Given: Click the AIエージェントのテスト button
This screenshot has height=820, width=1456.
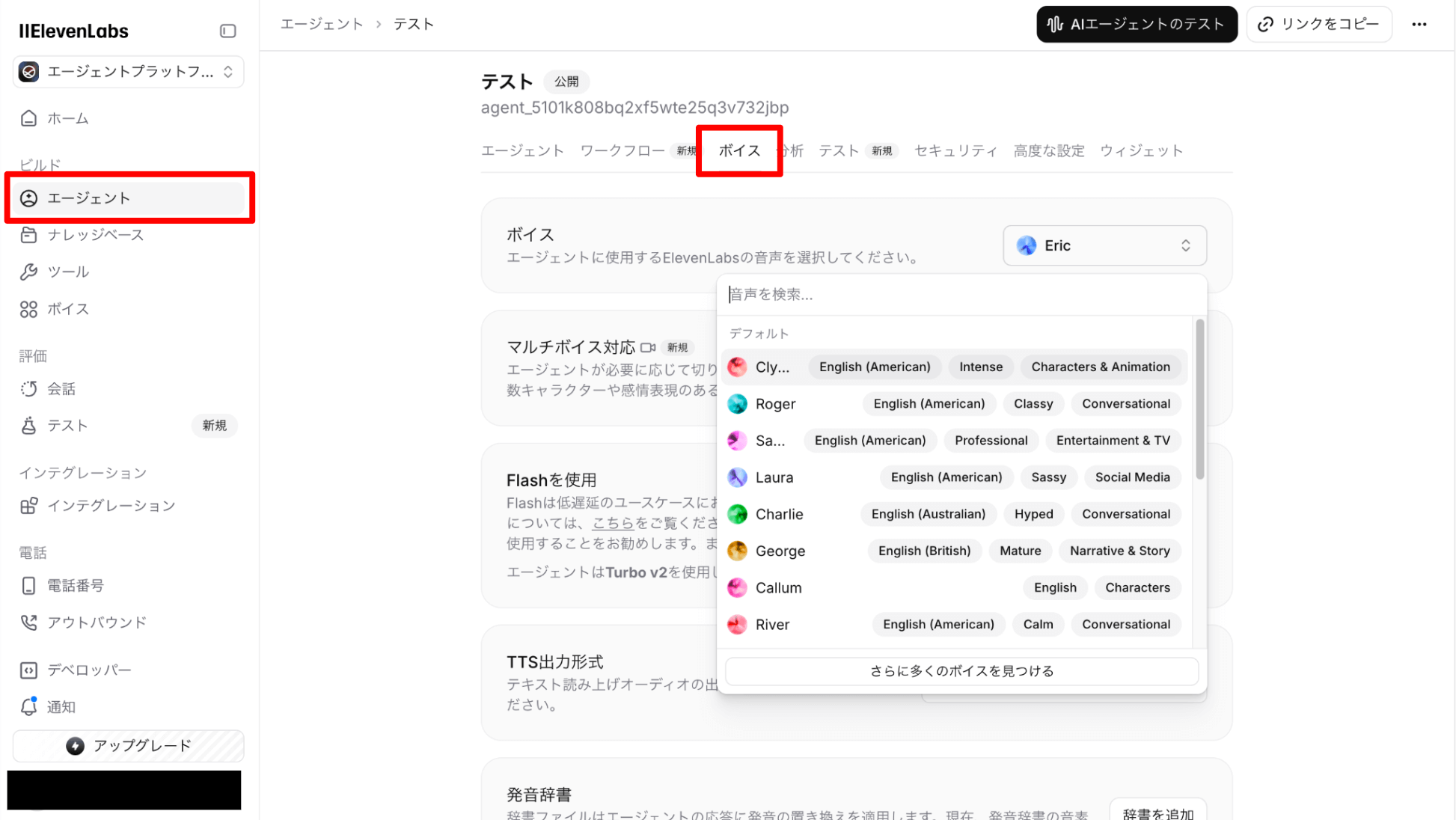Looking at the screenshot, I should (1136, 25).
